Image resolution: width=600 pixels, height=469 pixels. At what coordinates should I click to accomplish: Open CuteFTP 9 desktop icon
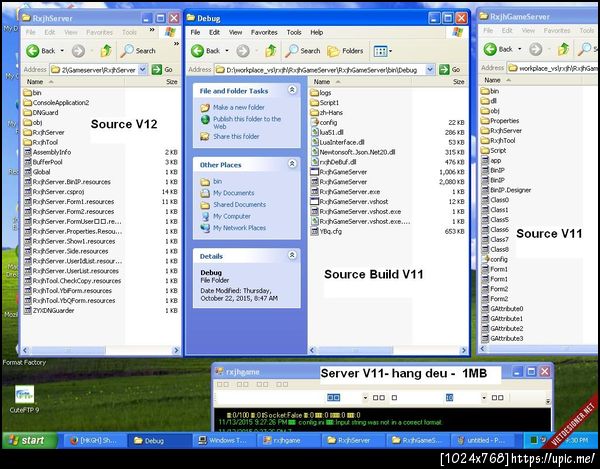point(24,399)
